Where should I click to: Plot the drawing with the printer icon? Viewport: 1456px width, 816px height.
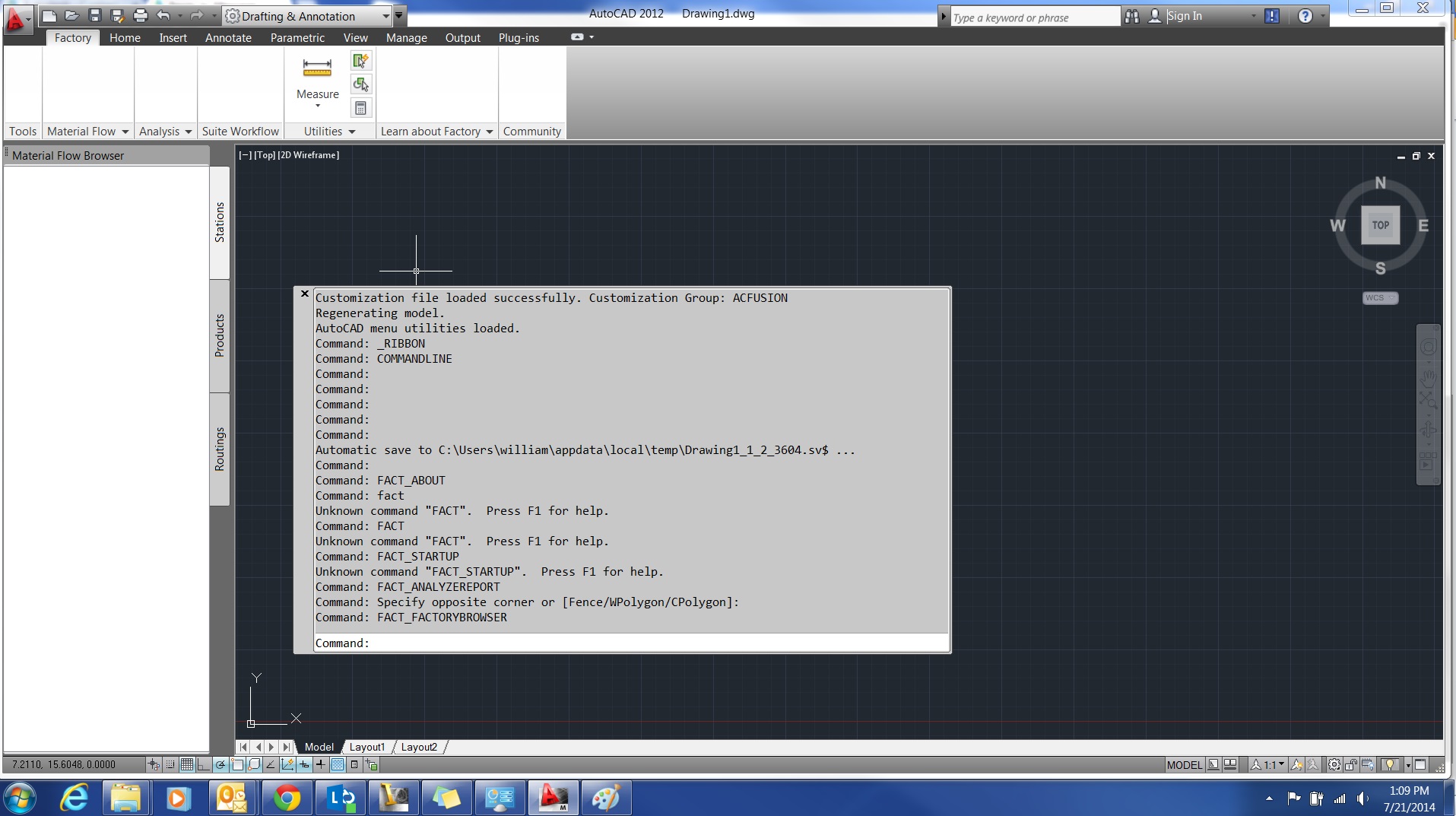(141, 15)
